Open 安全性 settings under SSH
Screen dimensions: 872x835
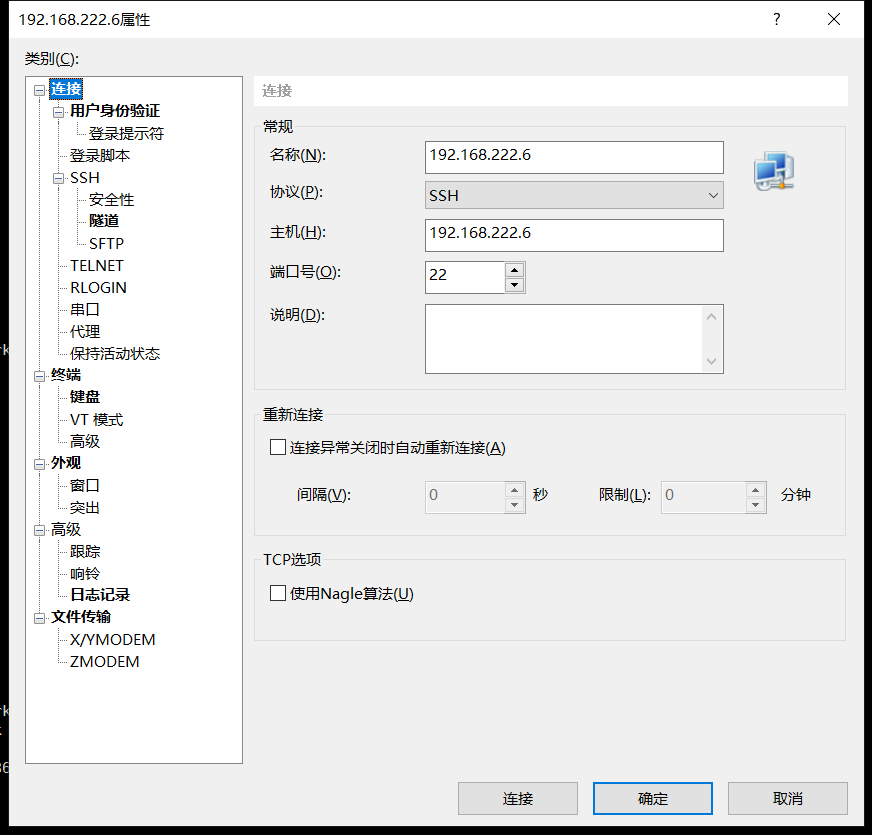(x=111, y=200)
